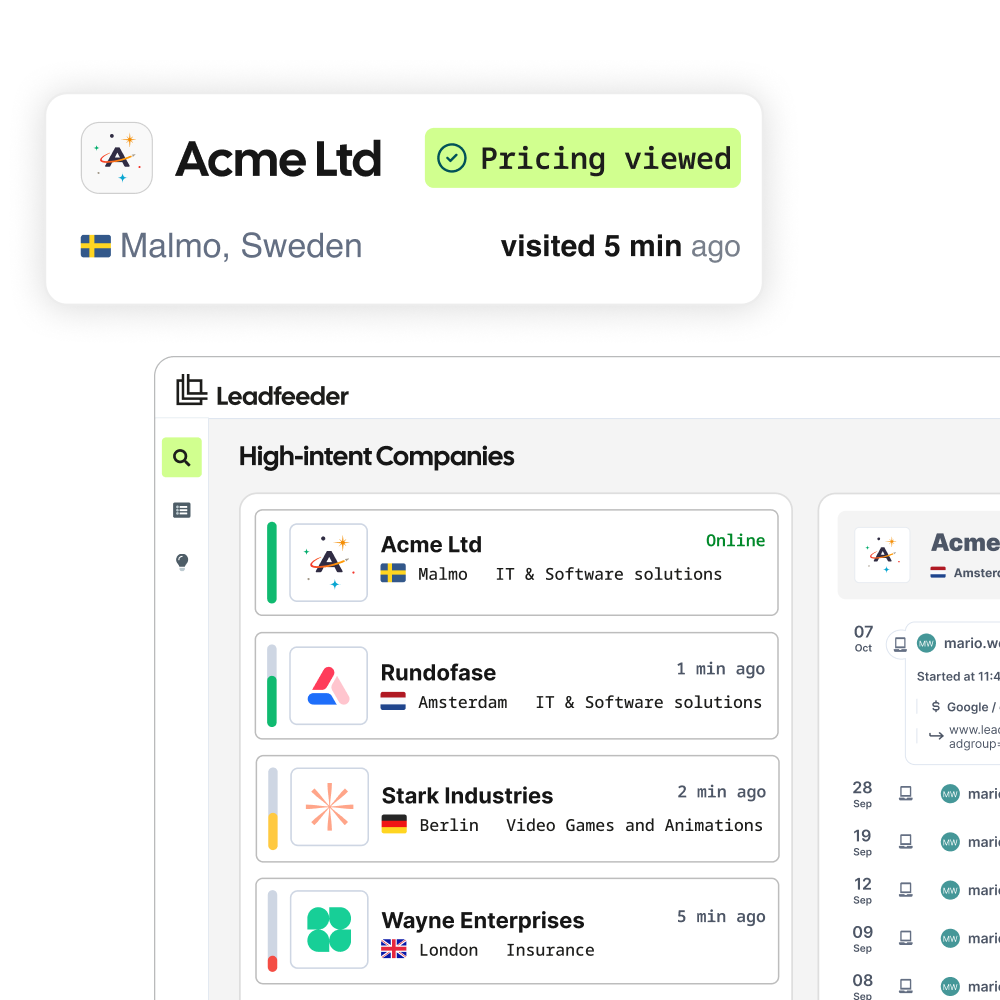Select the 19 Sep timeline date
Image resolution: width=1000 pixels, height=1000 pixels.
coord(862,842)
